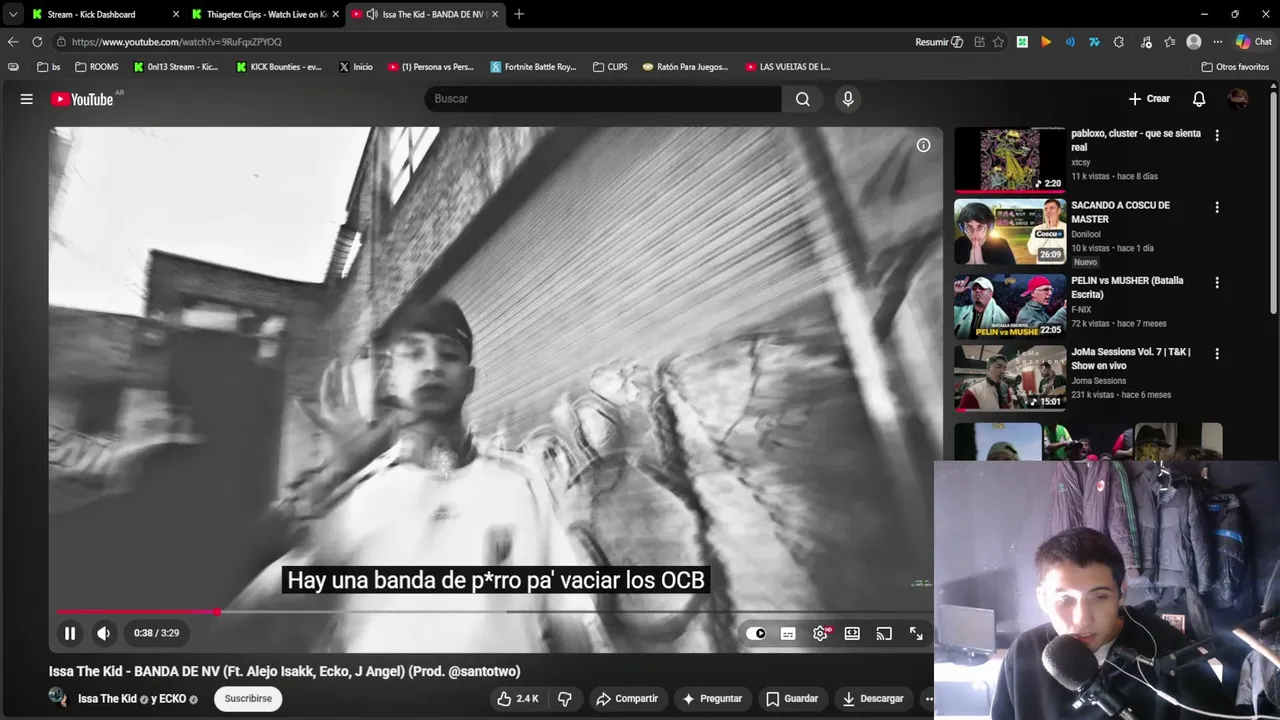
Task: Mute the video volume
Action: coord(104,633)
